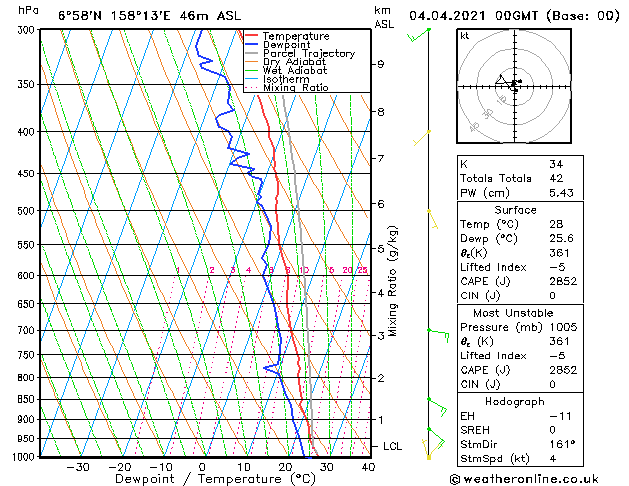Click the red Temperature legend line
This screenshot has height=486, width=629.
(251, 36)
